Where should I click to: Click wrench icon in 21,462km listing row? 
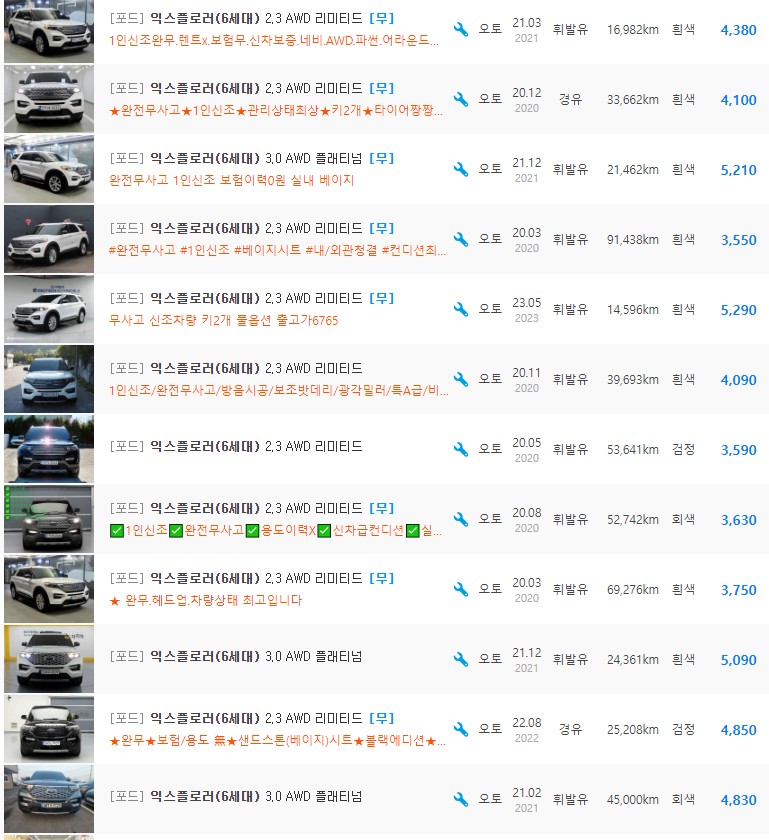(460, 169)
